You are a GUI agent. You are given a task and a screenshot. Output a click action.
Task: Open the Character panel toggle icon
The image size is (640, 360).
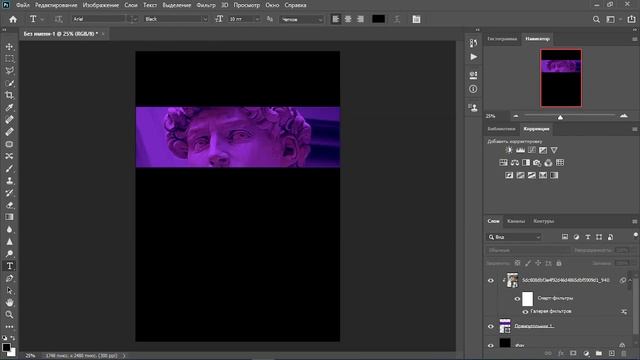(416, 19)
